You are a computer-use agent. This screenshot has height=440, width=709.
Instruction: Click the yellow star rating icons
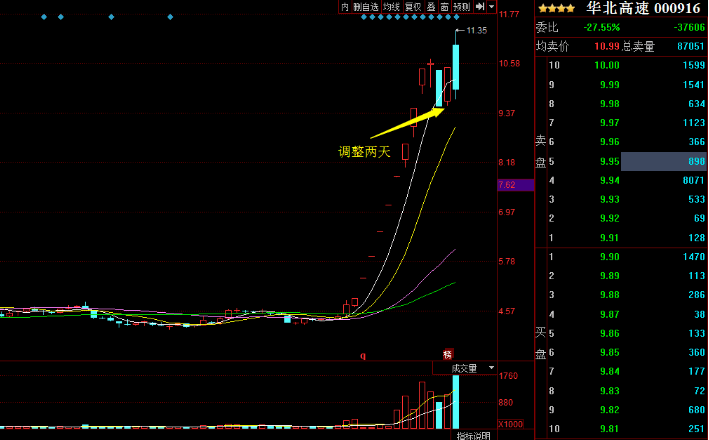point(556,8)
